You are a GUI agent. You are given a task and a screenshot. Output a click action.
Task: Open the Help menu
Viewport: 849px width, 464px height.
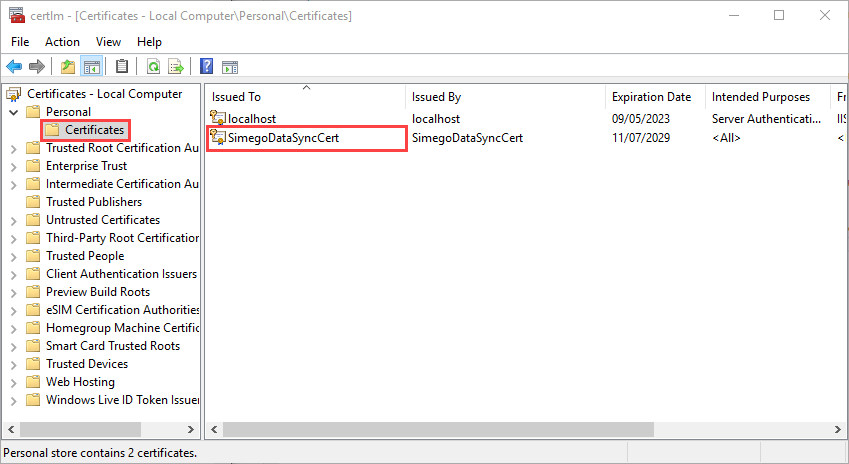coord(149,42)
